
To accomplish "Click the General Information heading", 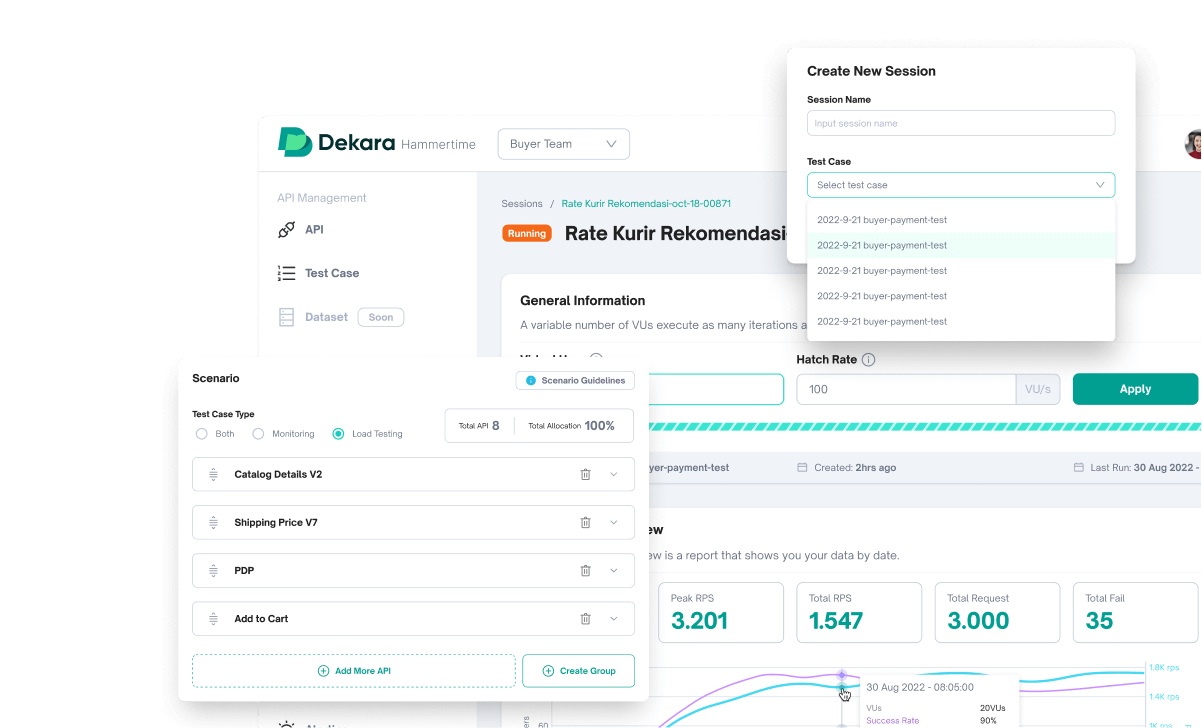I will [583, 300].
